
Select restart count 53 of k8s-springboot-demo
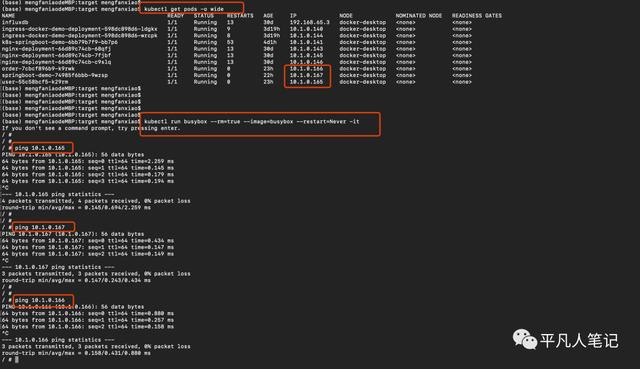pos(230,42)
